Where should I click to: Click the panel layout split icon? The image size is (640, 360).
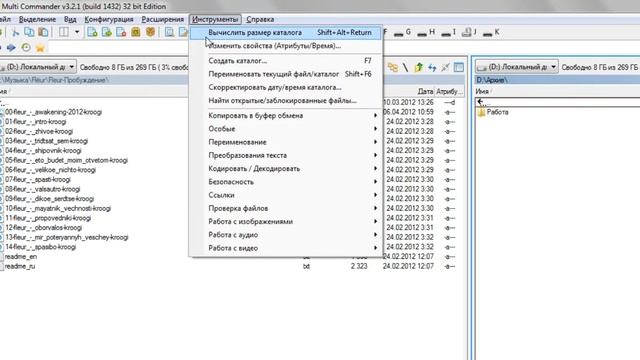[x=64, y=32]
